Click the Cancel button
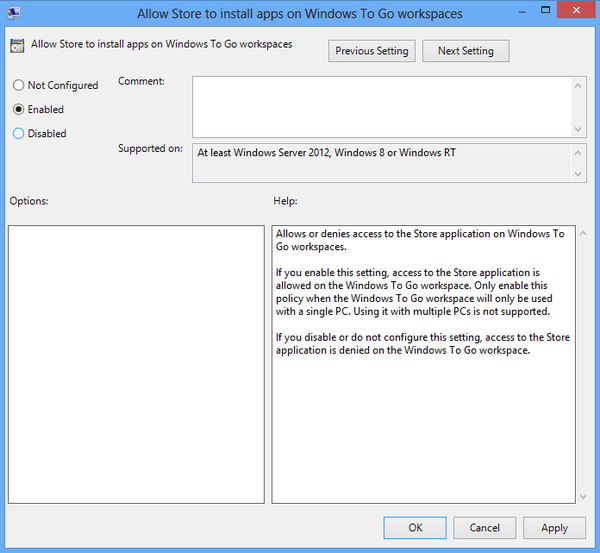Viewport: 600px width, 553px height. pos(484,528)
